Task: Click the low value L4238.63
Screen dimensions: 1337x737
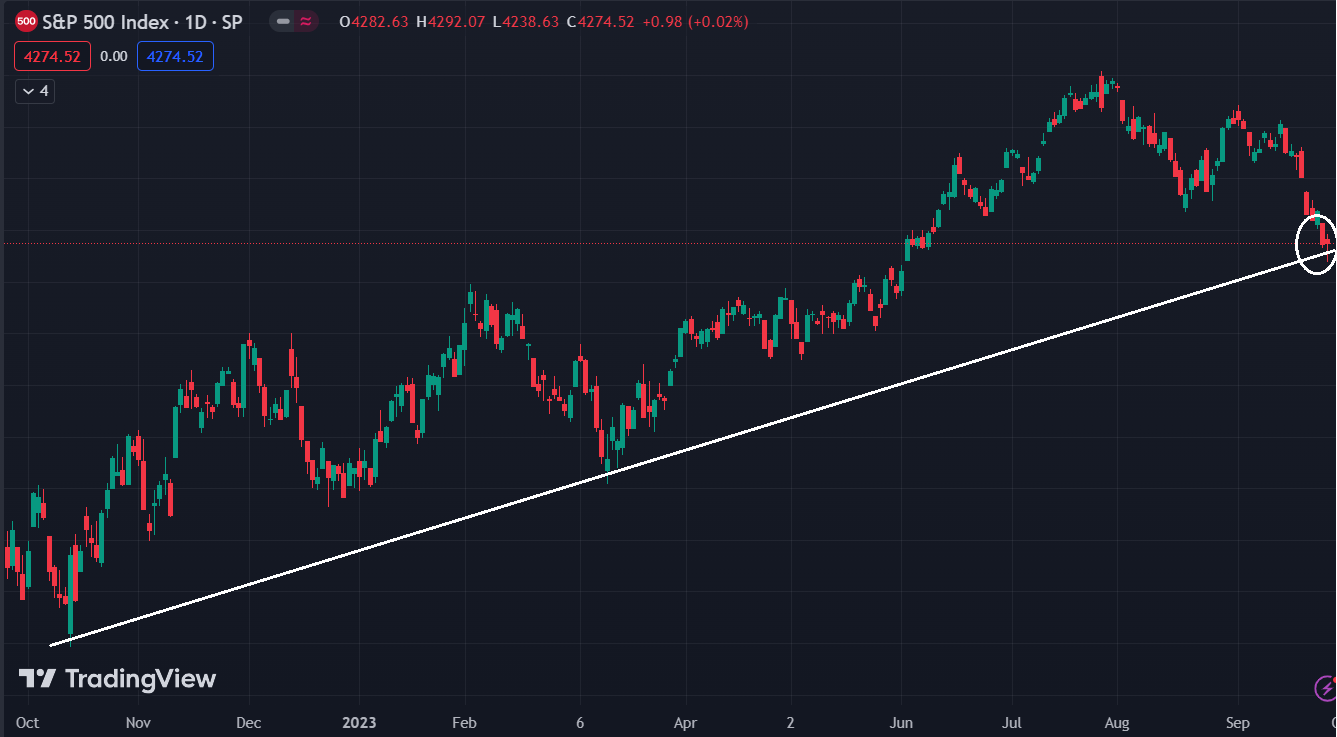Action: pyautogui.click(x=526, y=22)
